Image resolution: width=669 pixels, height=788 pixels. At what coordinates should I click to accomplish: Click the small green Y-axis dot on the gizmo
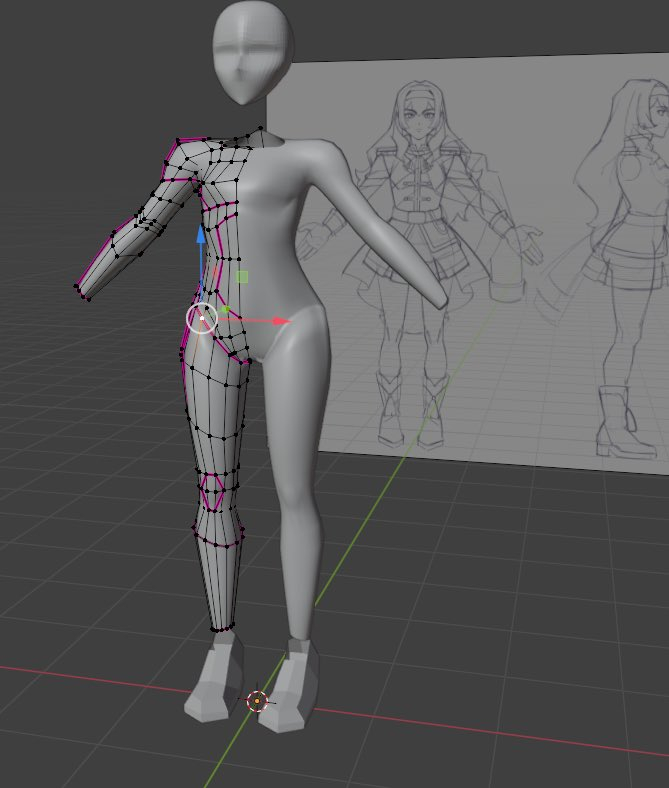pyautogui.click(x=225, y=310)
